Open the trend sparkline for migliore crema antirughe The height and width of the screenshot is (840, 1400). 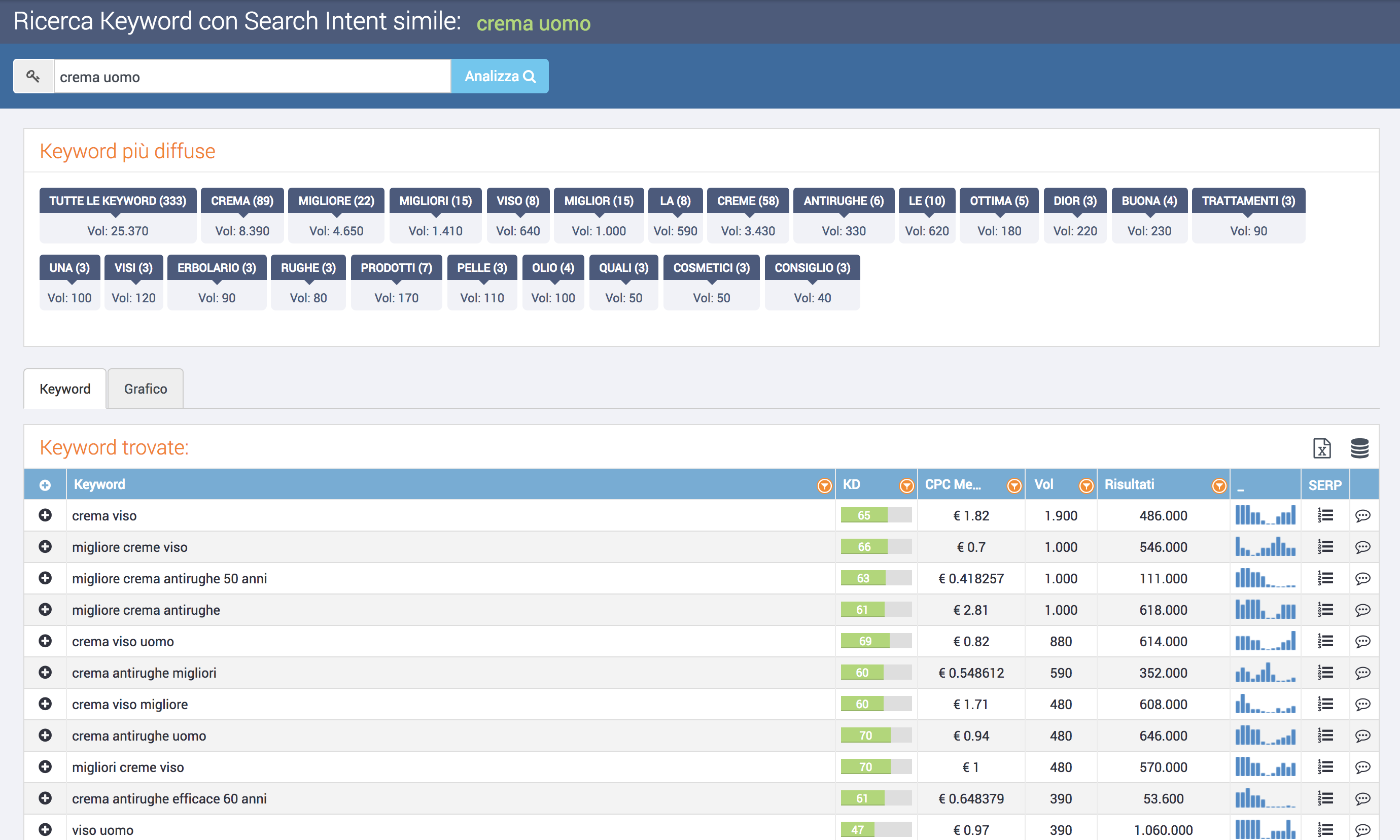pyautogui.click(x=1266, y=610)
